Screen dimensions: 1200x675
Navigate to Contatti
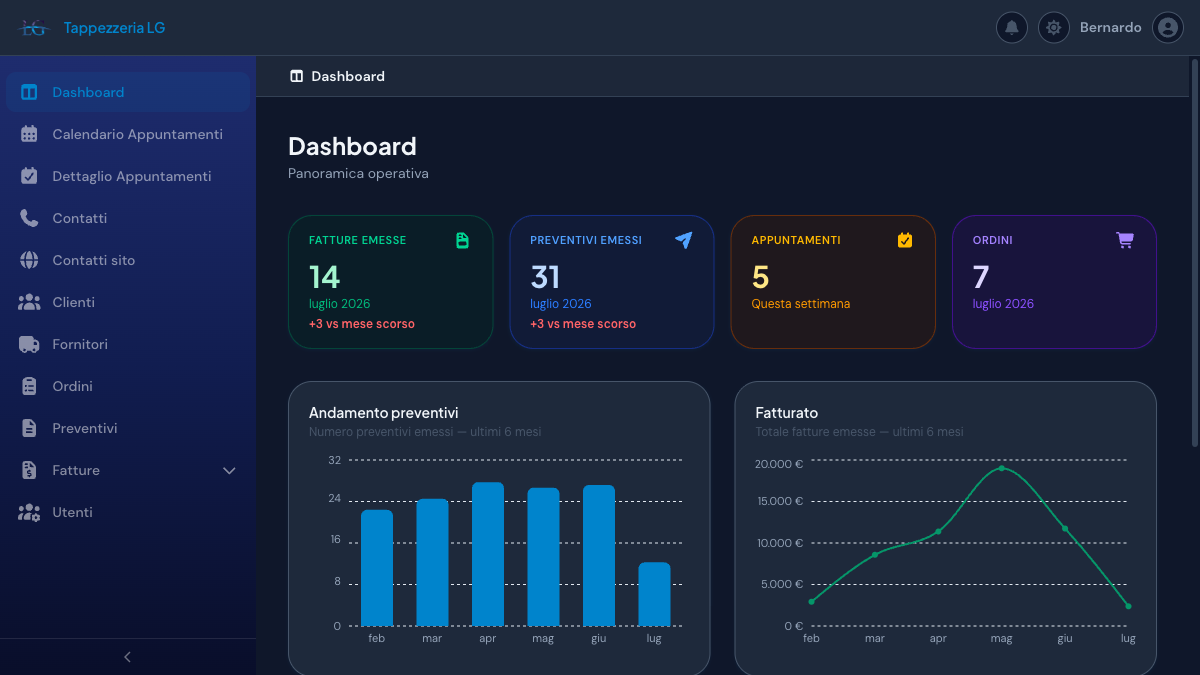click(128, 218)
